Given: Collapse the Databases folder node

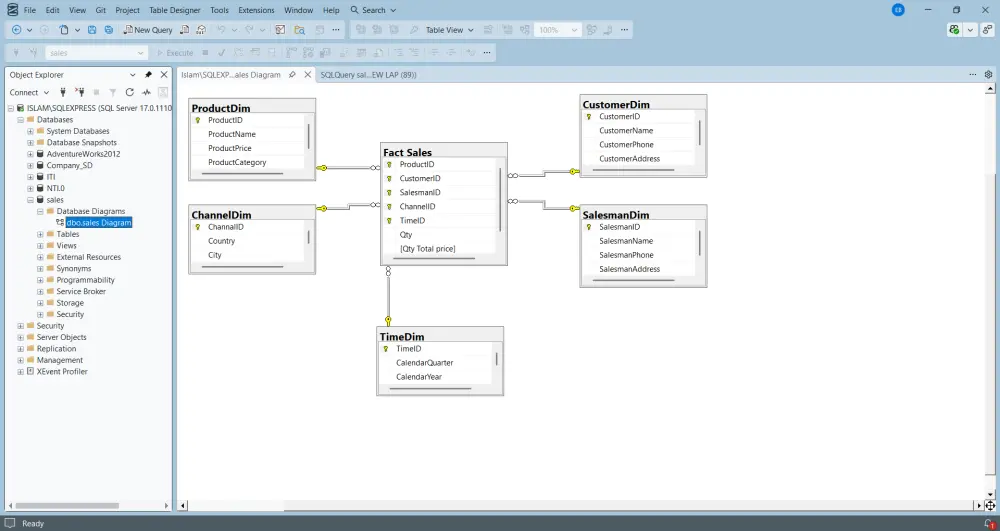Looking at the screenshot, I should (20, 120).
